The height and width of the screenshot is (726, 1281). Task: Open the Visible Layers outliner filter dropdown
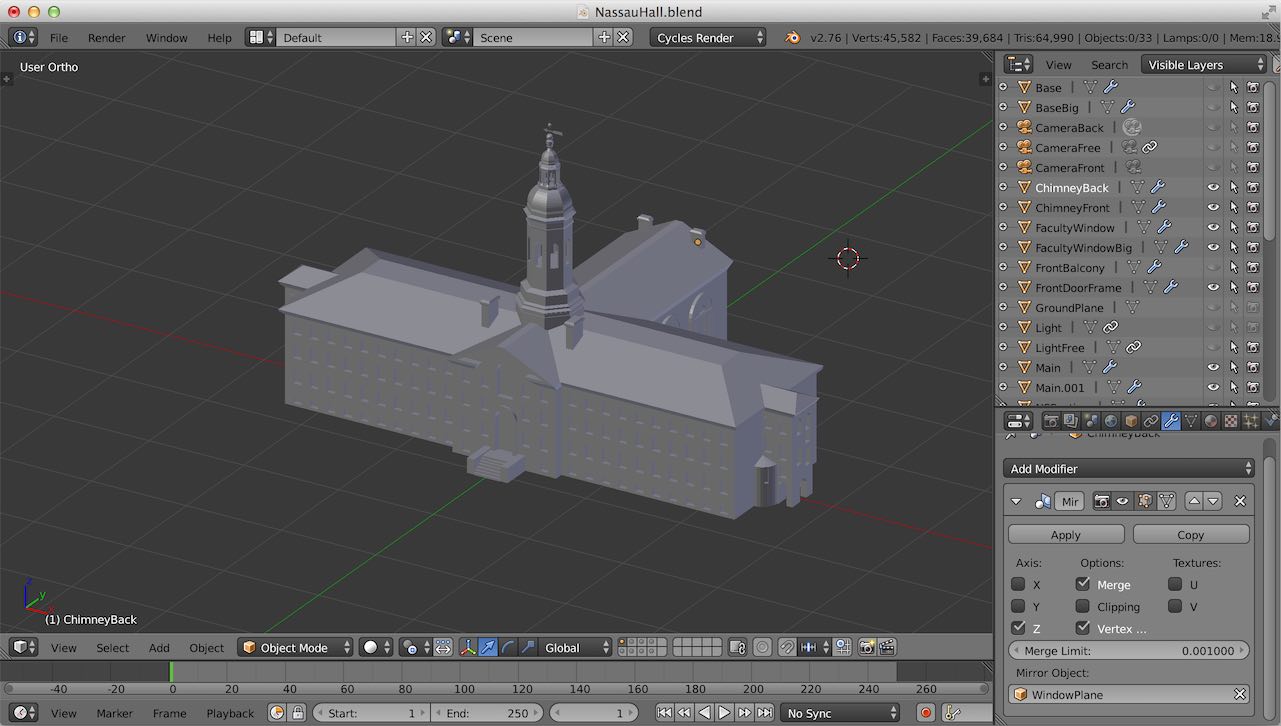[1205, 64]
